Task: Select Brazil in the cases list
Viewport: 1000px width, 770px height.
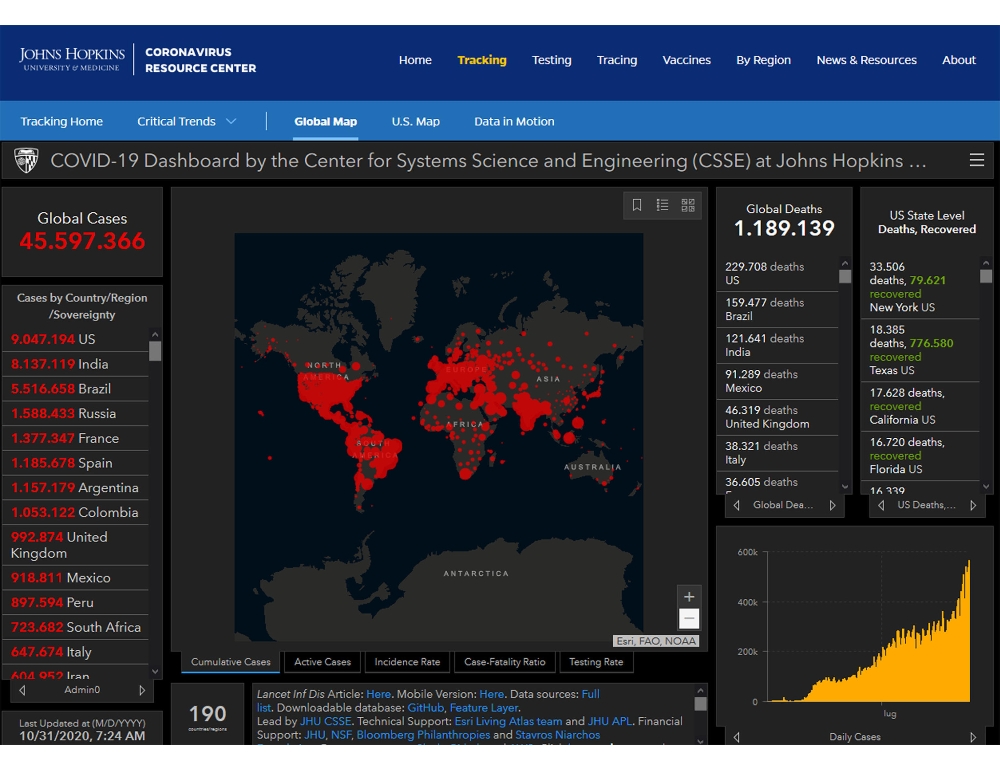Action: click(76, 389)
